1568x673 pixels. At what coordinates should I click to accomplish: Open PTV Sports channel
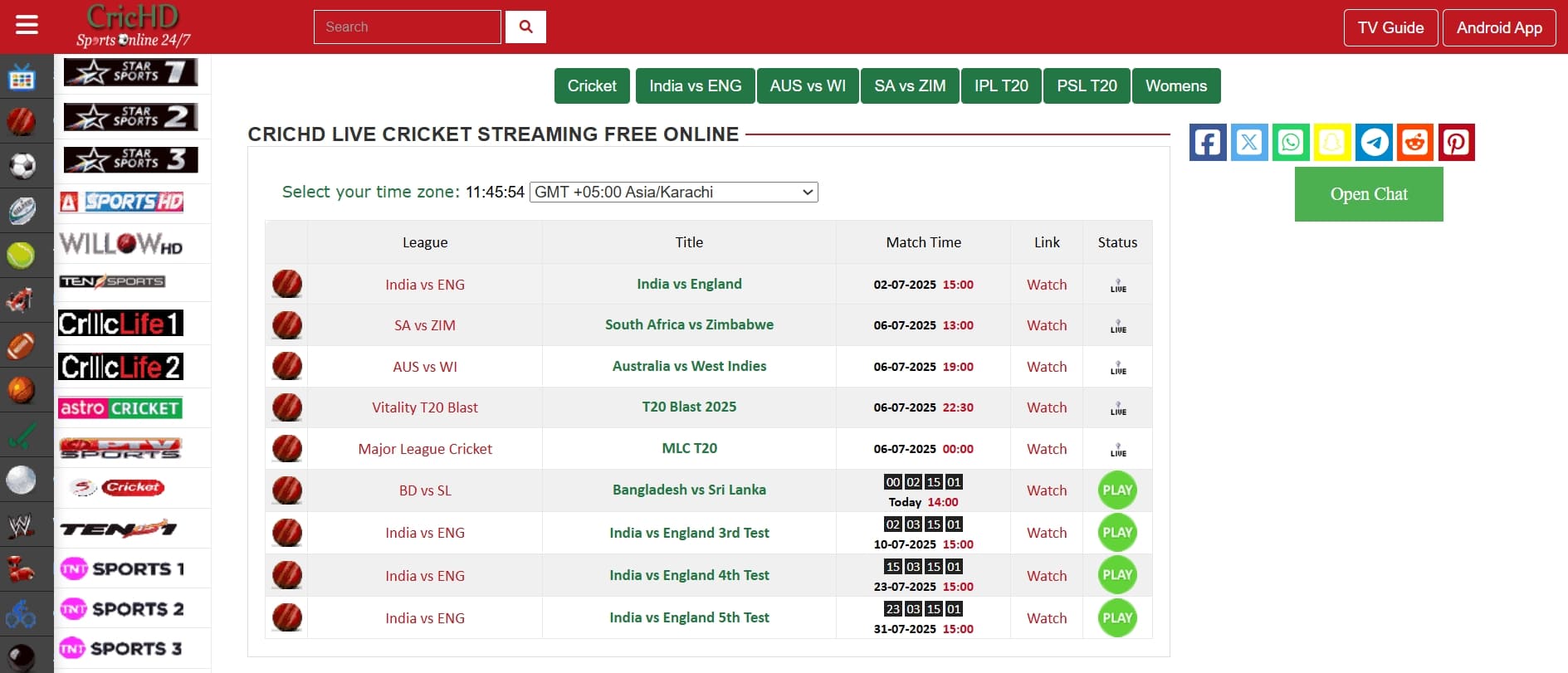click(x=121, y=448)
